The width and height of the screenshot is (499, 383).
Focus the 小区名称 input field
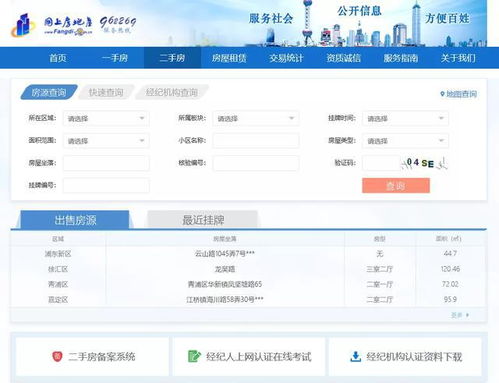(256, 141)
